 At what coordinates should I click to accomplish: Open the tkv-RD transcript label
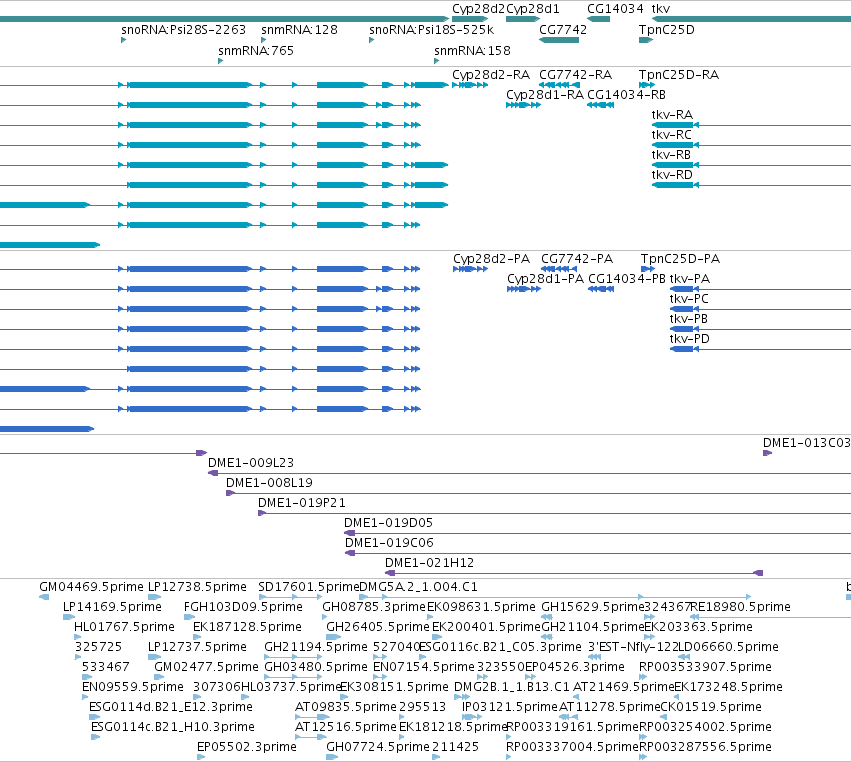pyautogui.click(x=672, y=175)
